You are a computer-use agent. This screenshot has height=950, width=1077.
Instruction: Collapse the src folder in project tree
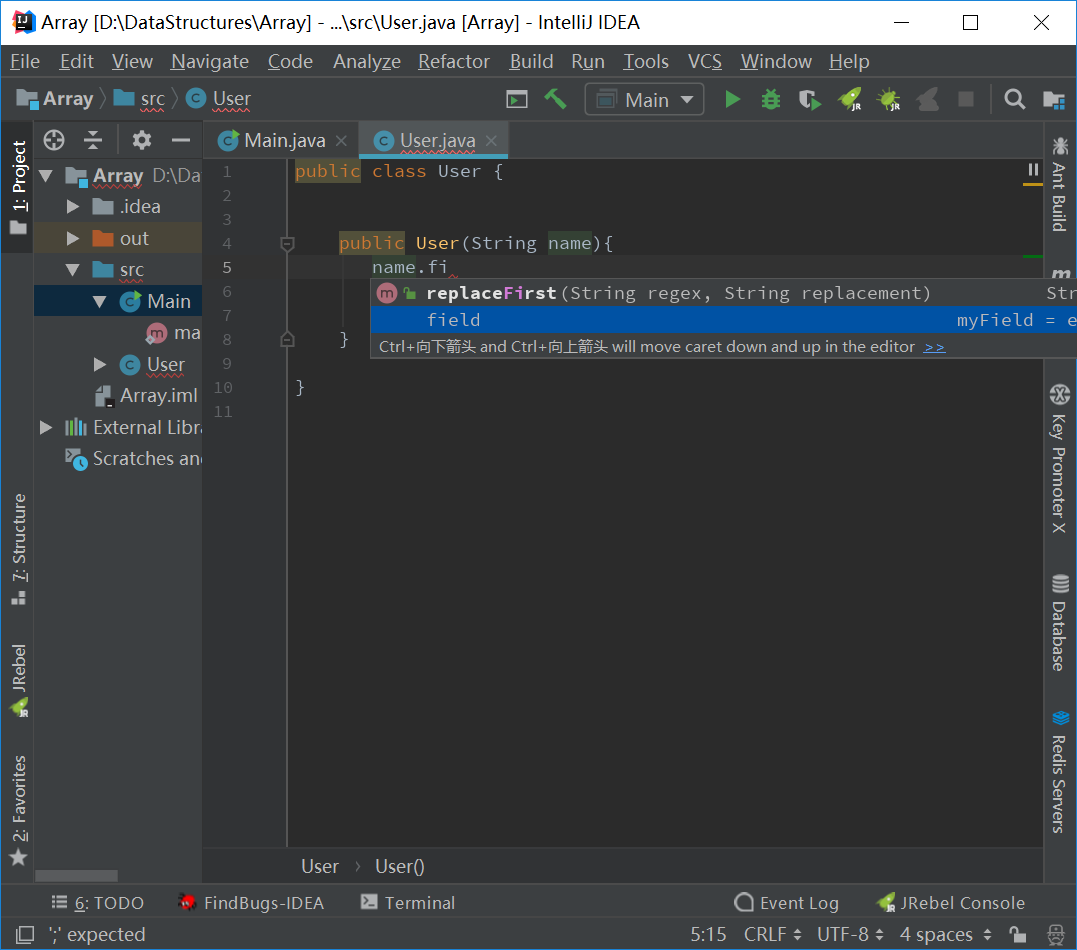point(73,270)
